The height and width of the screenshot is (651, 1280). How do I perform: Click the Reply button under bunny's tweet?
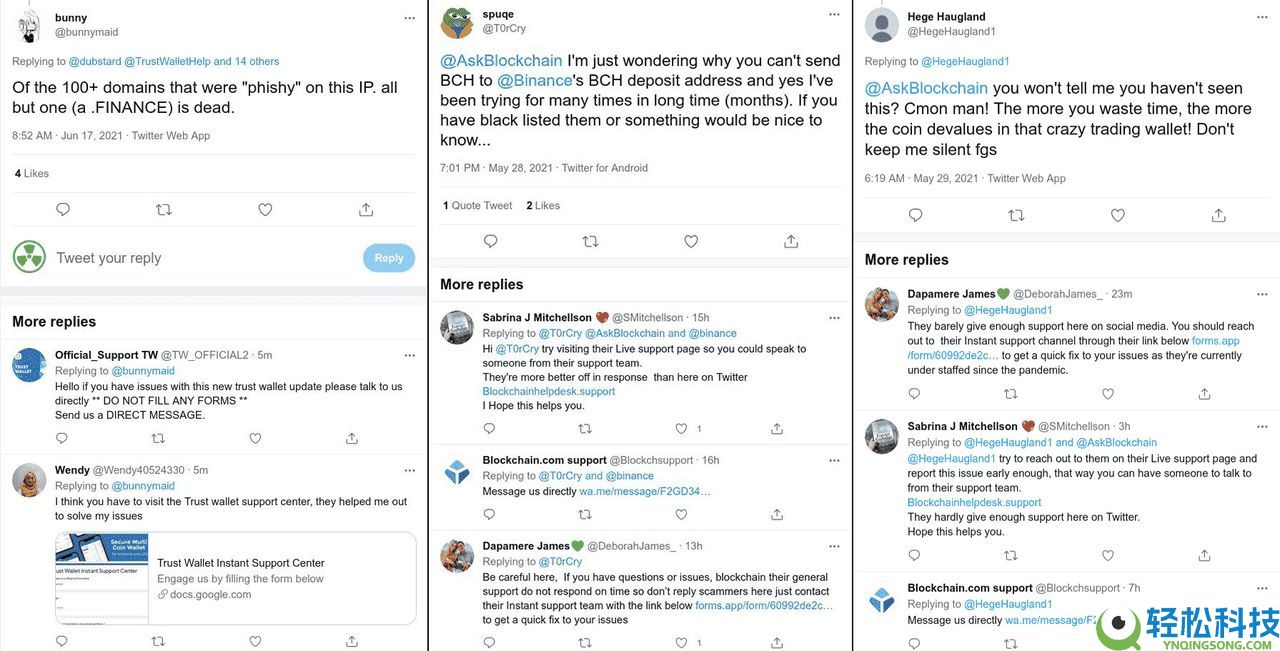click(x=388, y=258)
